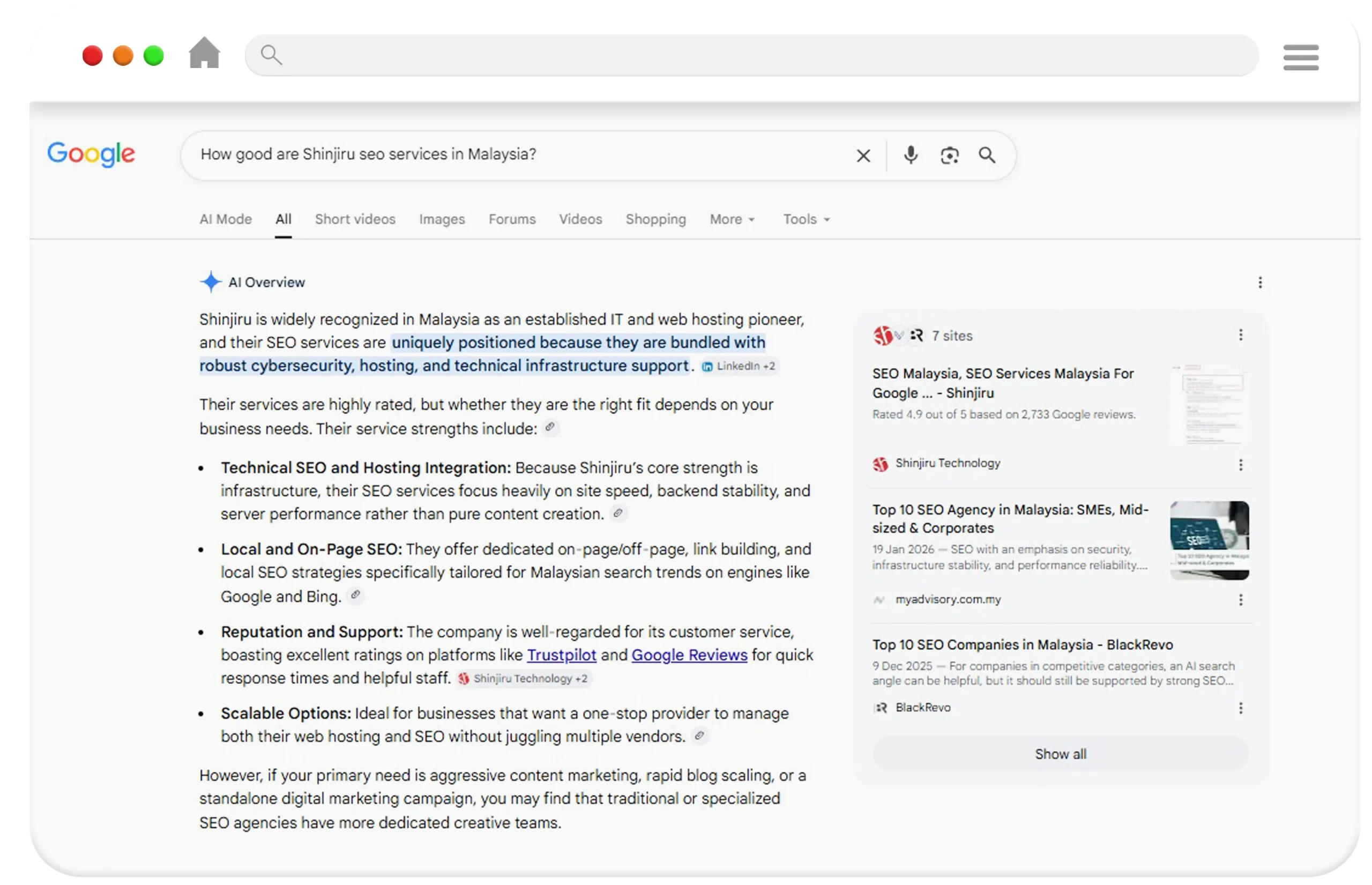
Task: Open 'Top 10 SEO Agency in Malaysia' result
Action: click(x=1011, y=518)
